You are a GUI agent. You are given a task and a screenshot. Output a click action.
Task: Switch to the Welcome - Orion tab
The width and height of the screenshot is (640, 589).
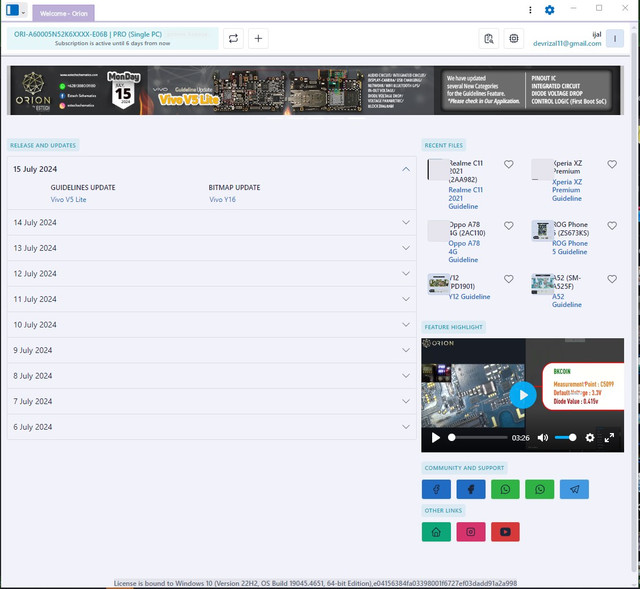[64, 13]
